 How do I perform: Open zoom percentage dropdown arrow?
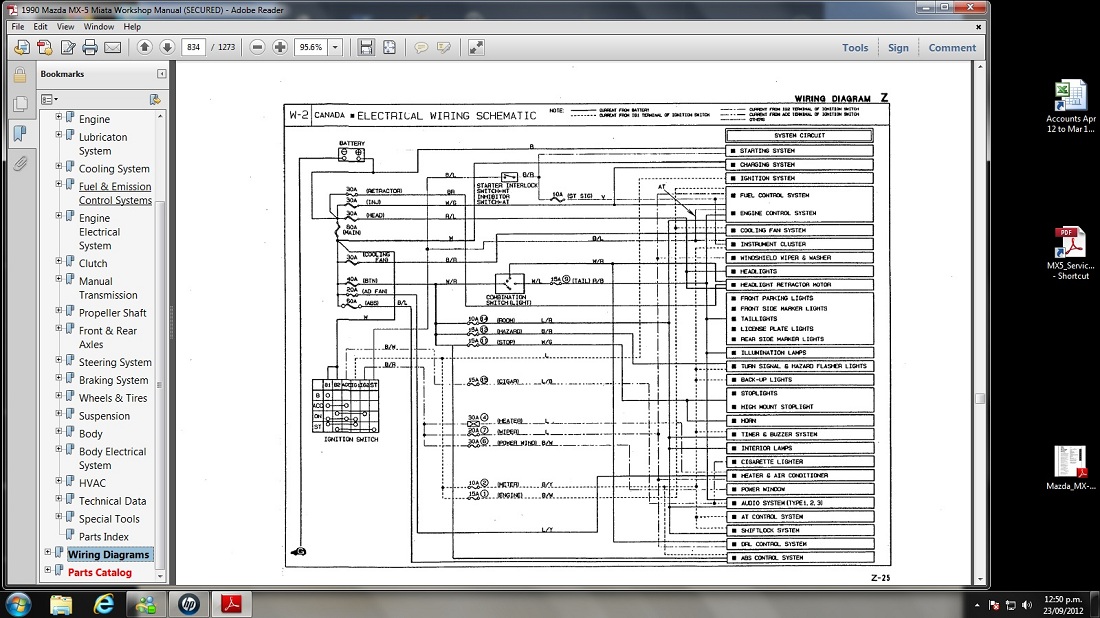335,47
